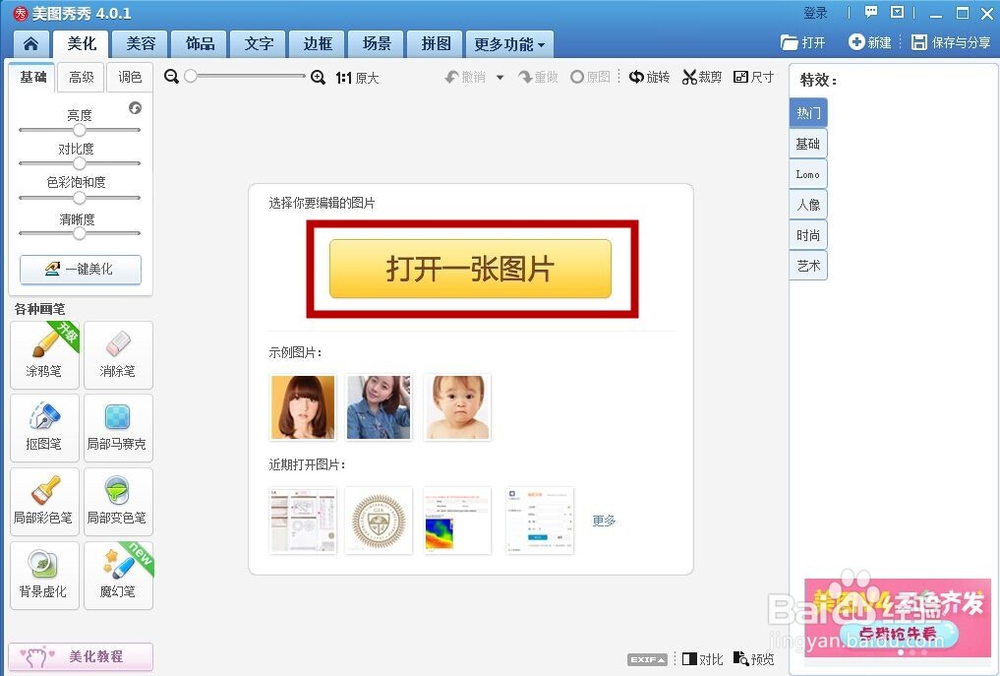Screen dimensions: 1000x676
Task: Open the 裁剪 crop tool
Action: tap(702, 77)
